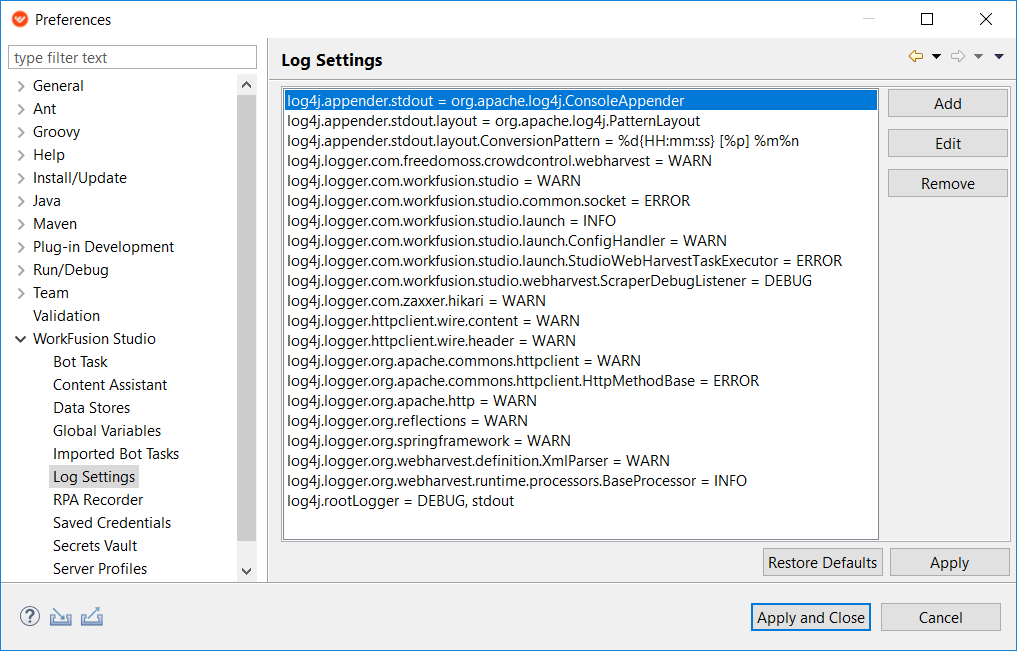Open the Saved Credentials page
1017x651 pixels.
[112, 523]
